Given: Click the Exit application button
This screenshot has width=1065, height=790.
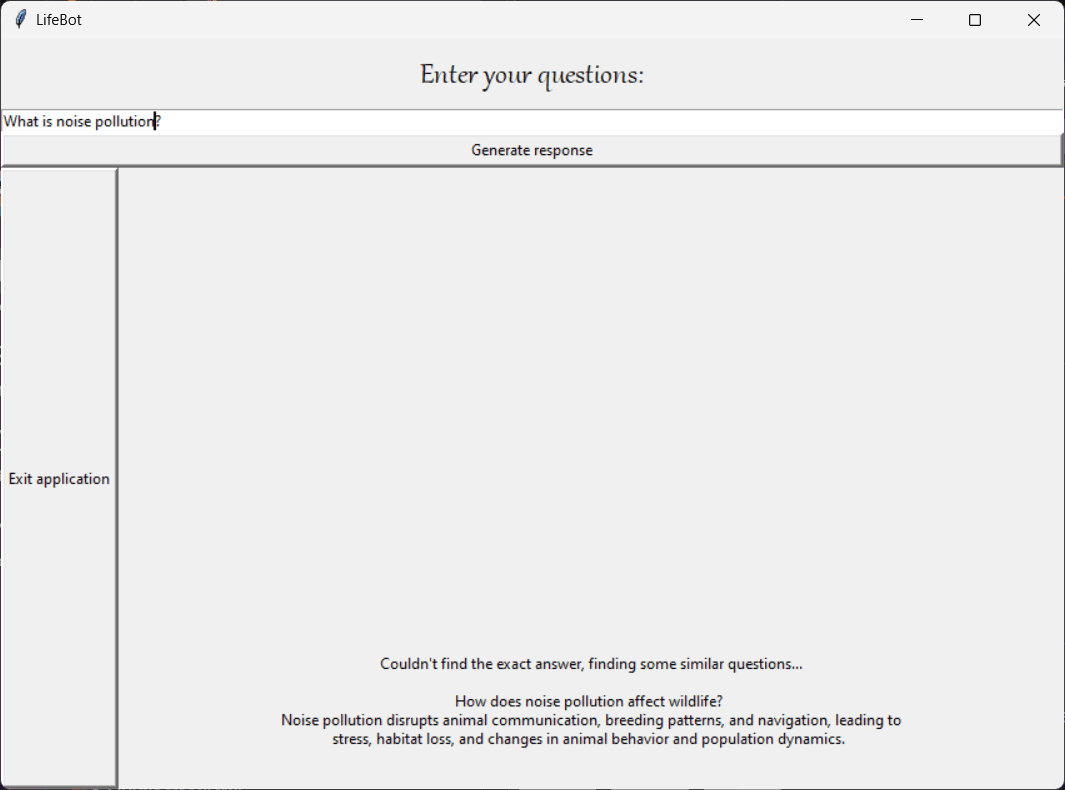Looking at the screenshot, I should click(x=59, y=478).
